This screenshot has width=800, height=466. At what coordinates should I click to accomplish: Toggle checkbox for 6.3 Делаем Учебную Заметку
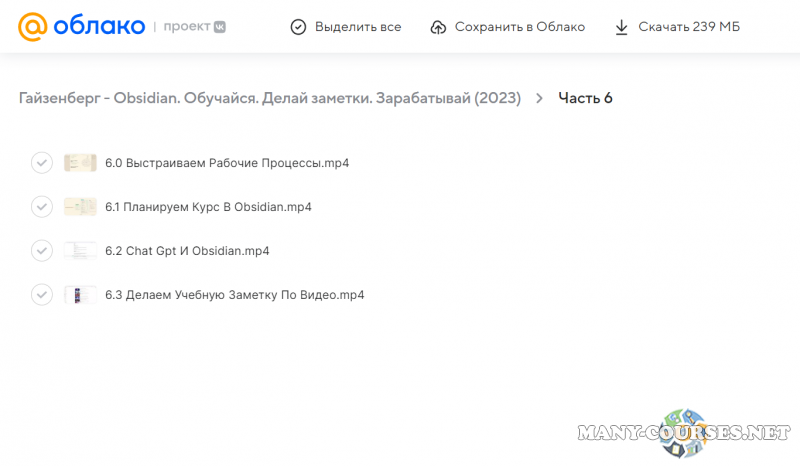[41, 295]
